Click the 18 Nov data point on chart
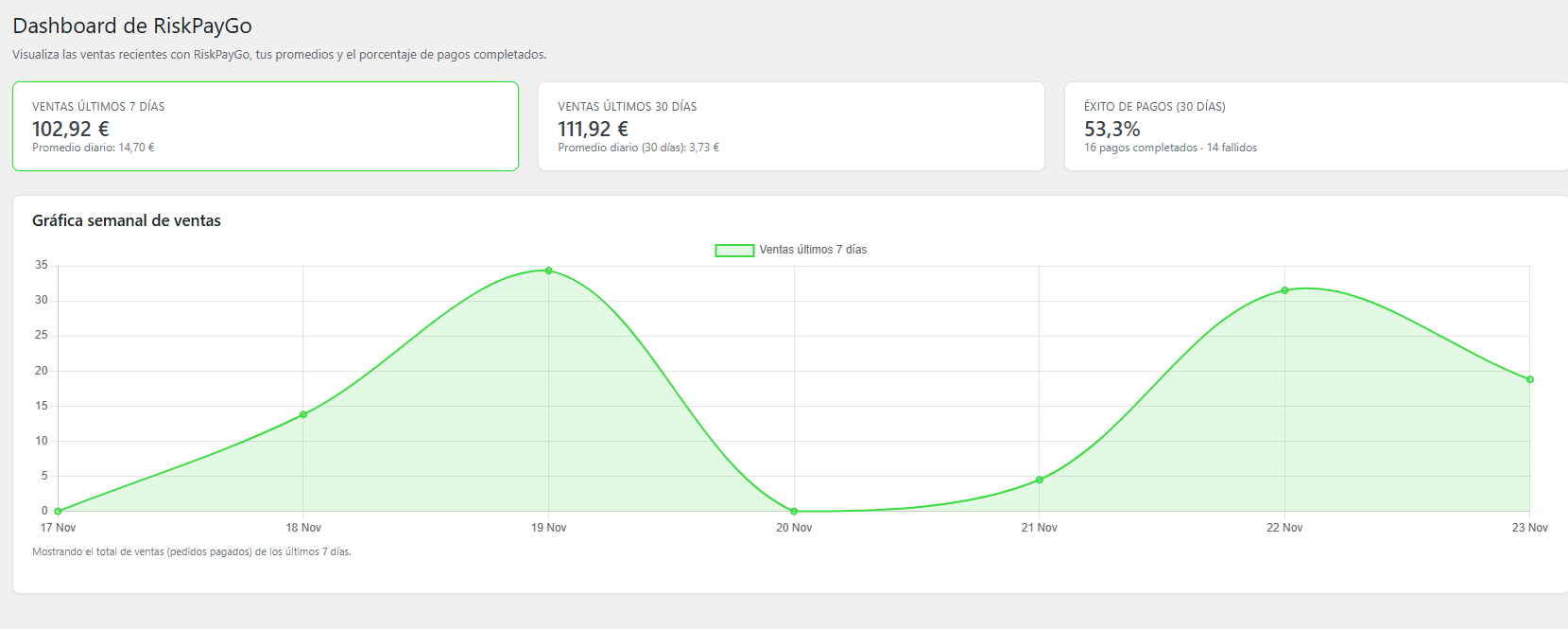1568x629 pixels. click(x=303, y=414)
